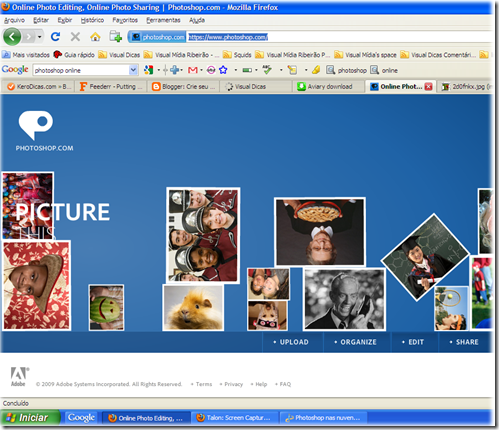
Task: Expand the Gmail icon dropdown arrow
Action: pos(201,70)
